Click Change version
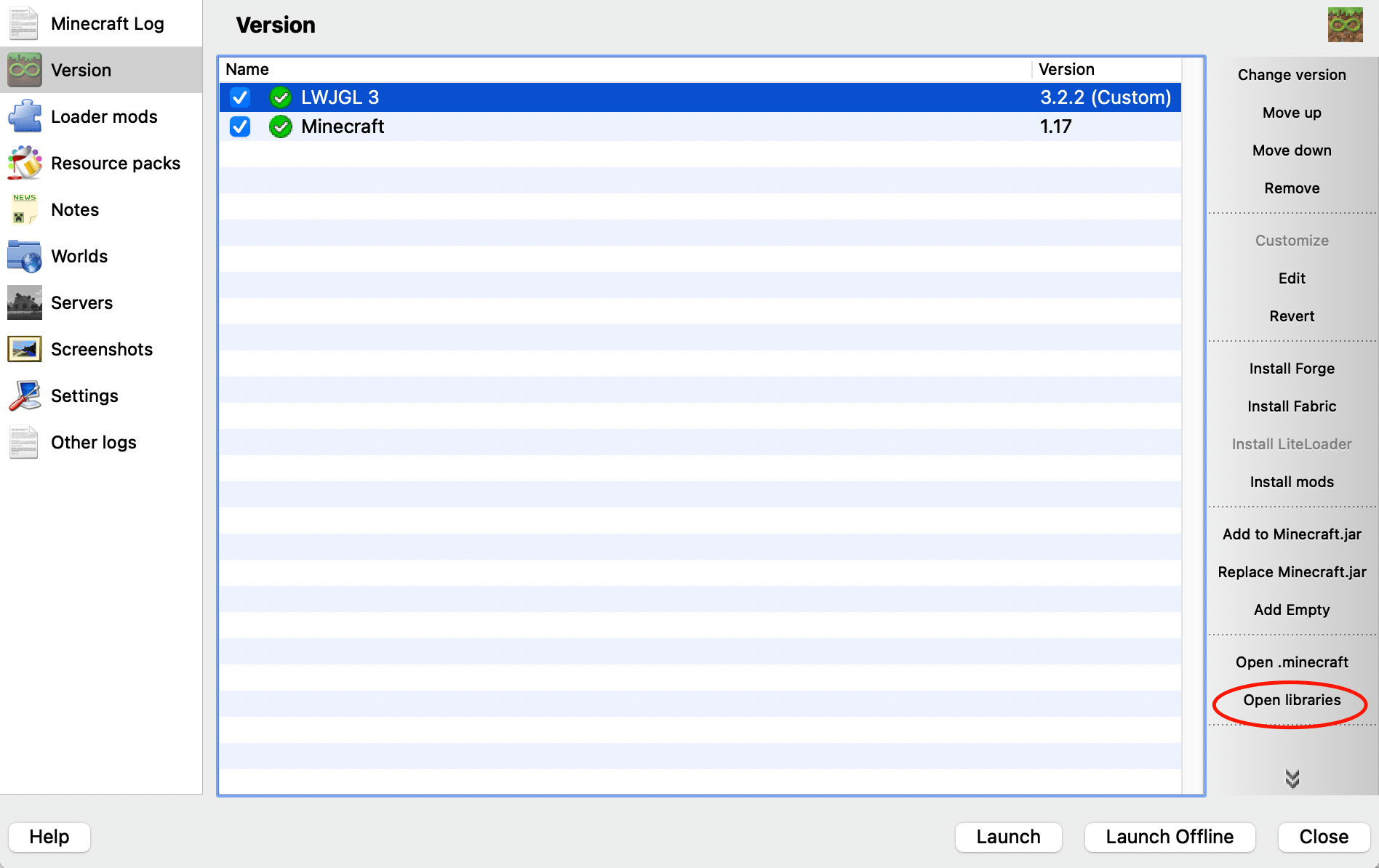This screenshot has height=868, width=1379. 1292,75
